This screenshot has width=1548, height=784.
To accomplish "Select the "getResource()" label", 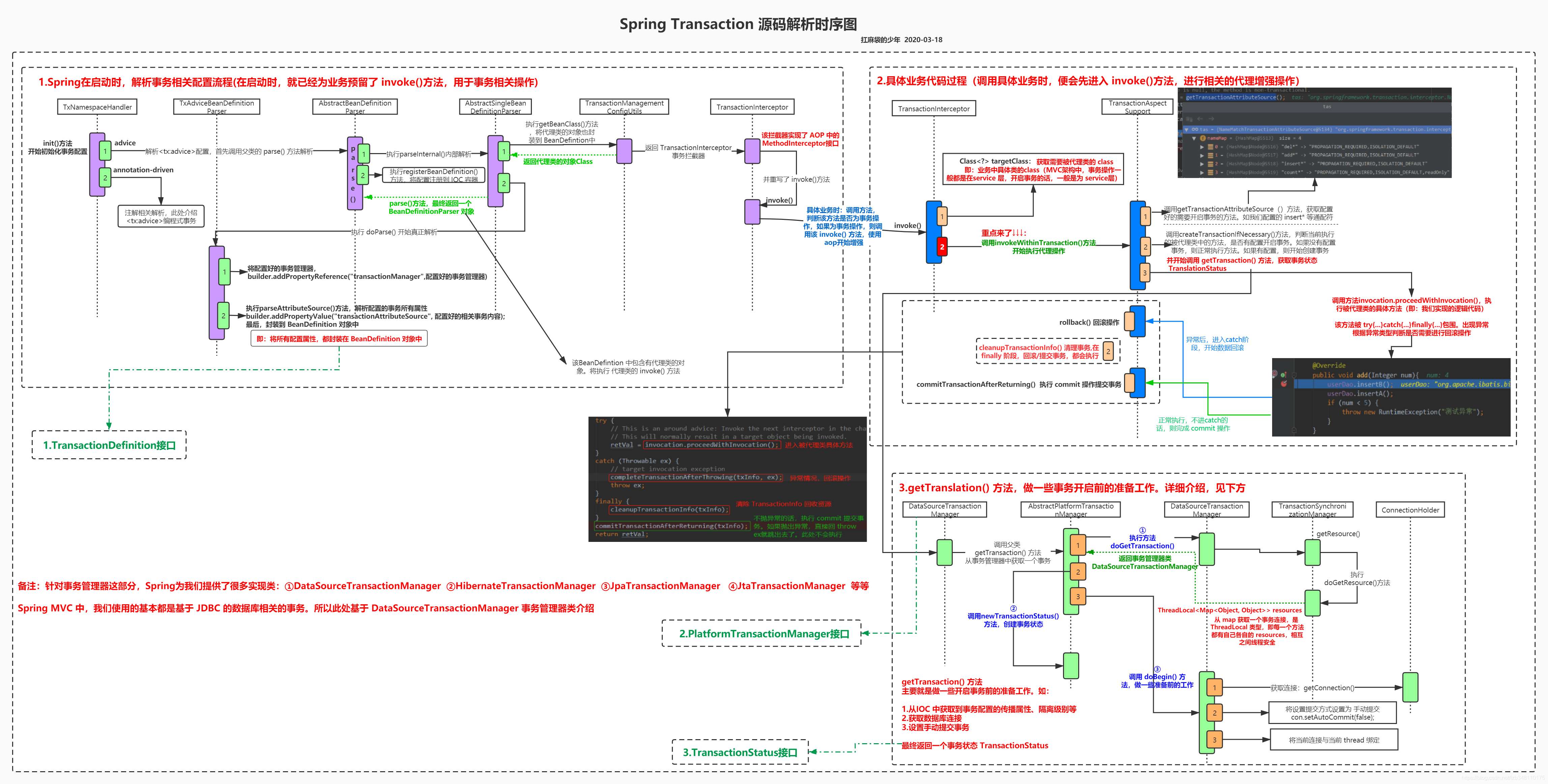I will coord(1338,533).
